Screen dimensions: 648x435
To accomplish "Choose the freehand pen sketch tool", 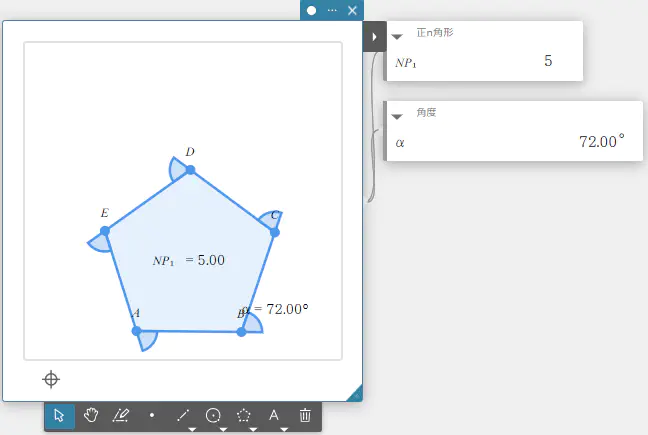I will (121, 416).
